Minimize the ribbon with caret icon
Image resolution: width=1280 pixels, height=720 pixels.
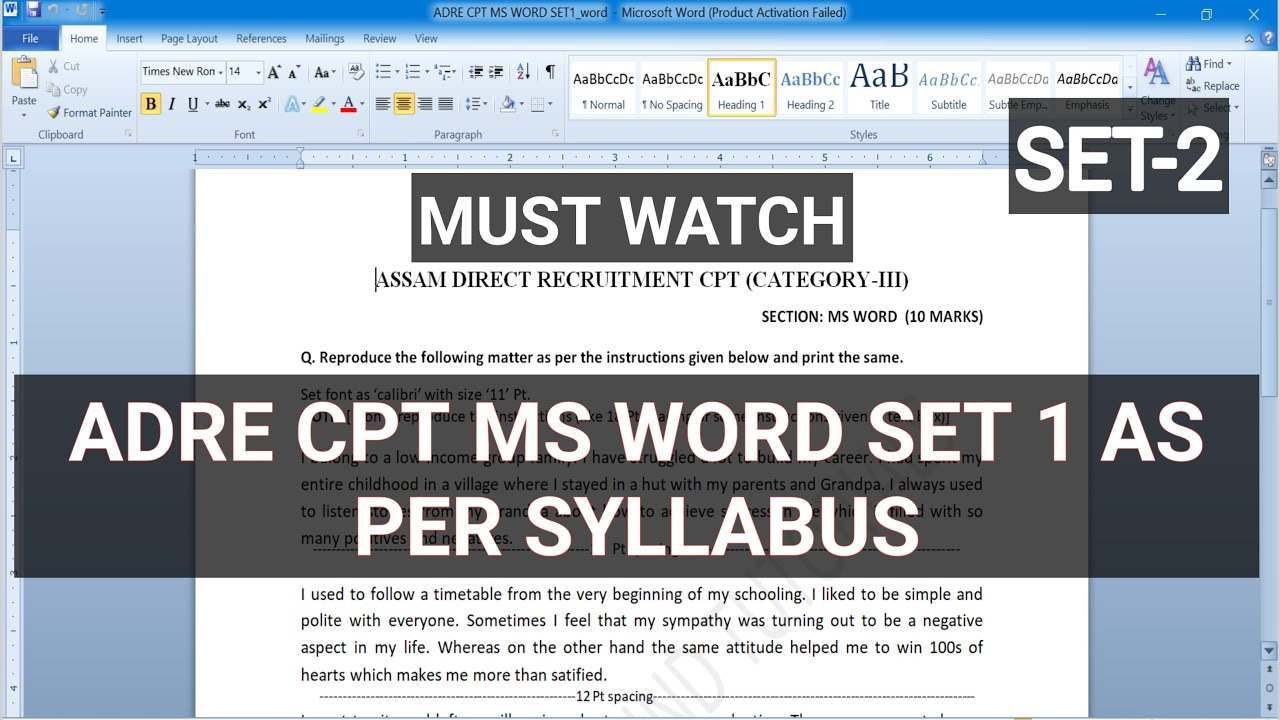pos(1251,38)
